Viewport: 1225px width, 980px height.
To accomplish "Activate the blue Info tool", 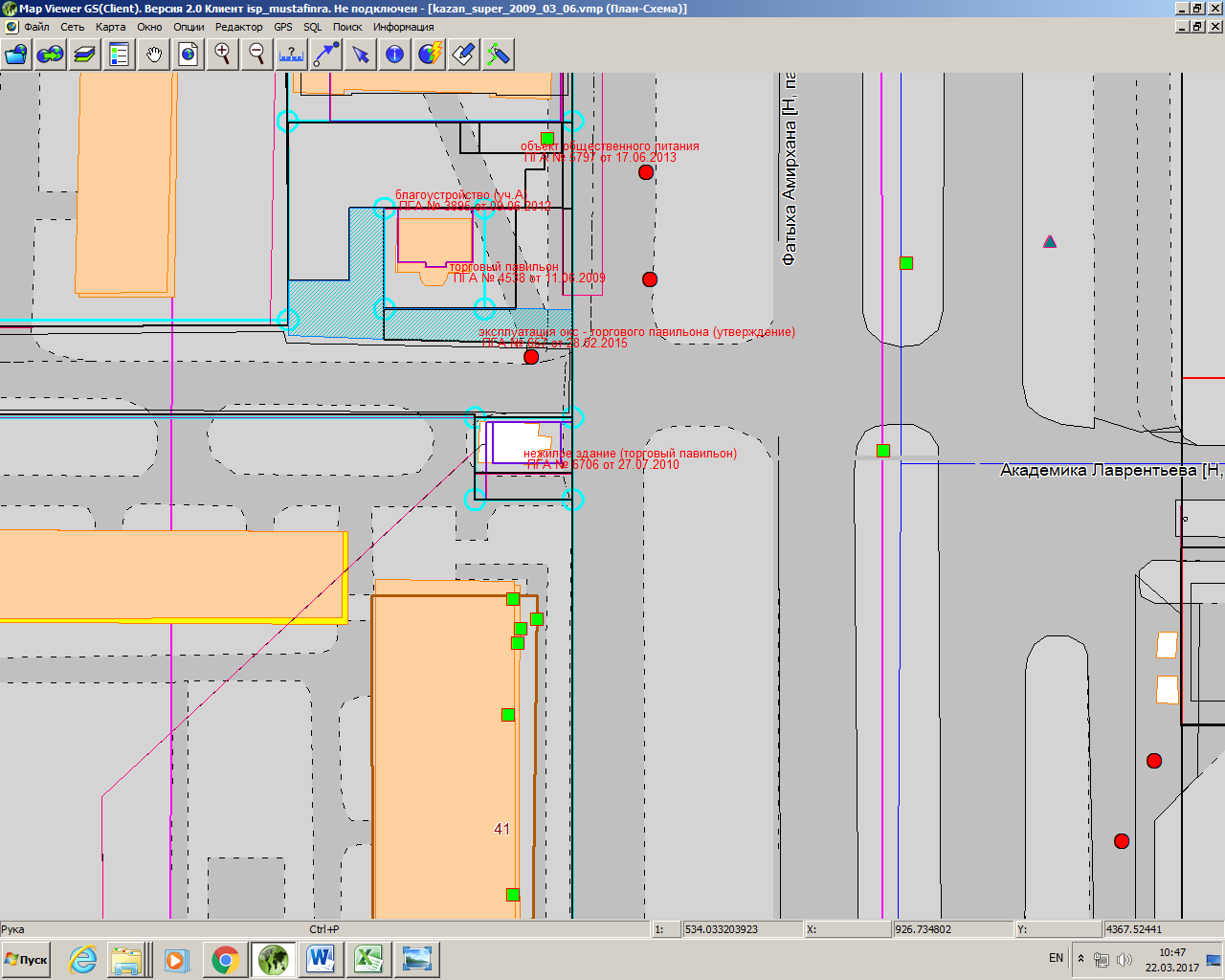I will point(395,55).
